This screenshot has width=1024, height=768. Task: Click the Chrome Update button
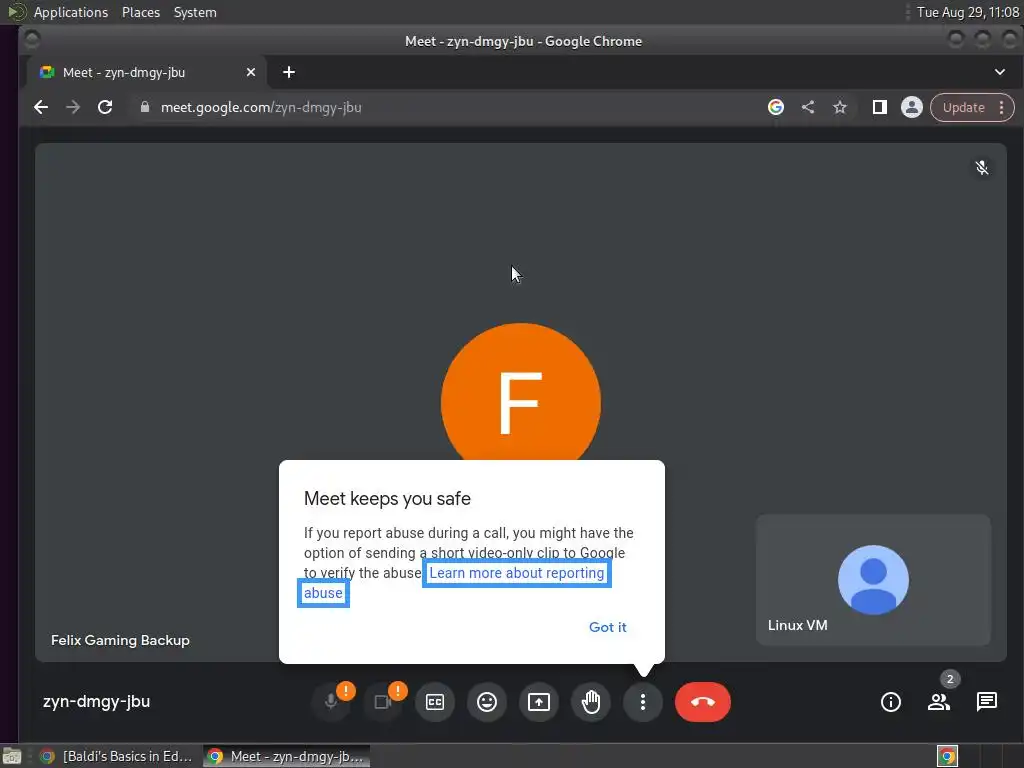[964, 108]
